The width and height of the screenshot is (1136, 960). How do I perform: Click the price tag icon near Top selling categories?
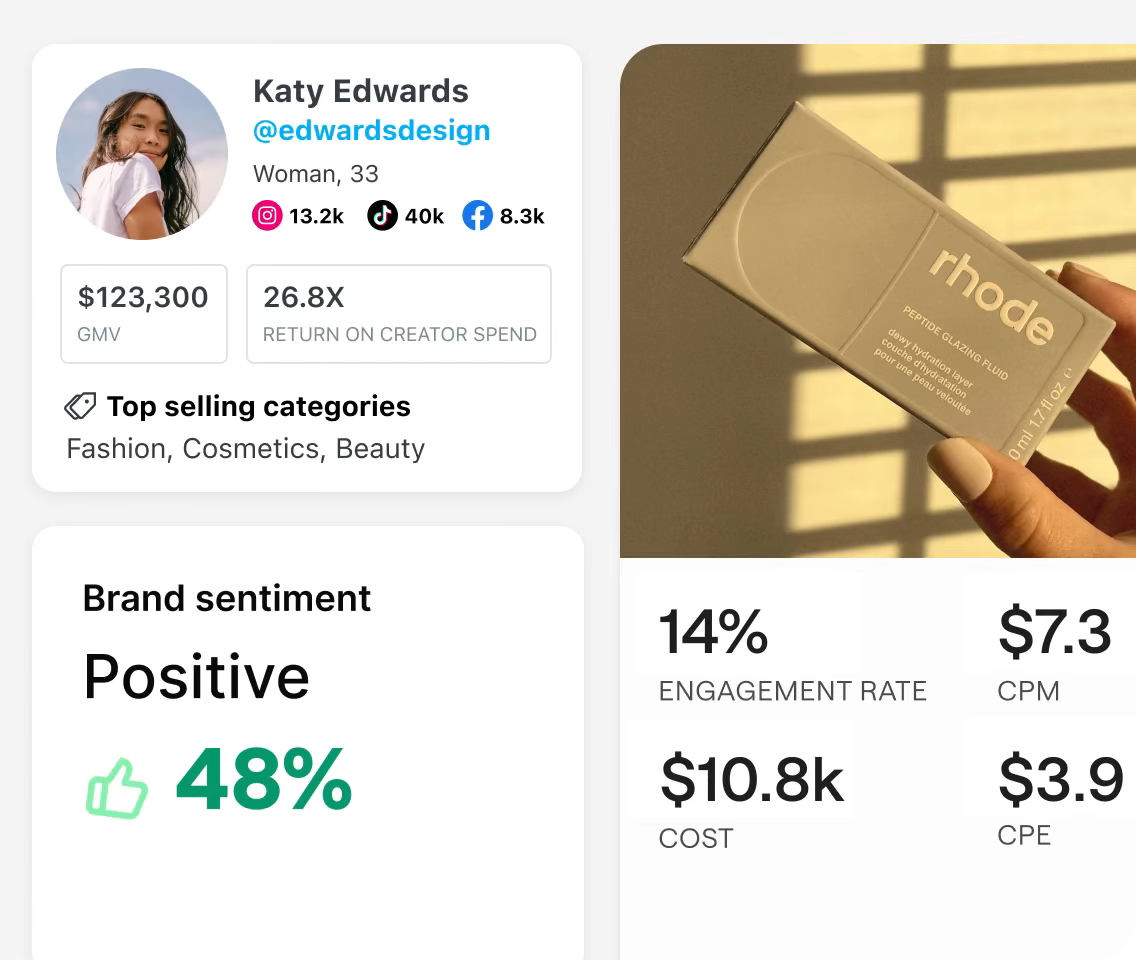click(x=82, y=406)
